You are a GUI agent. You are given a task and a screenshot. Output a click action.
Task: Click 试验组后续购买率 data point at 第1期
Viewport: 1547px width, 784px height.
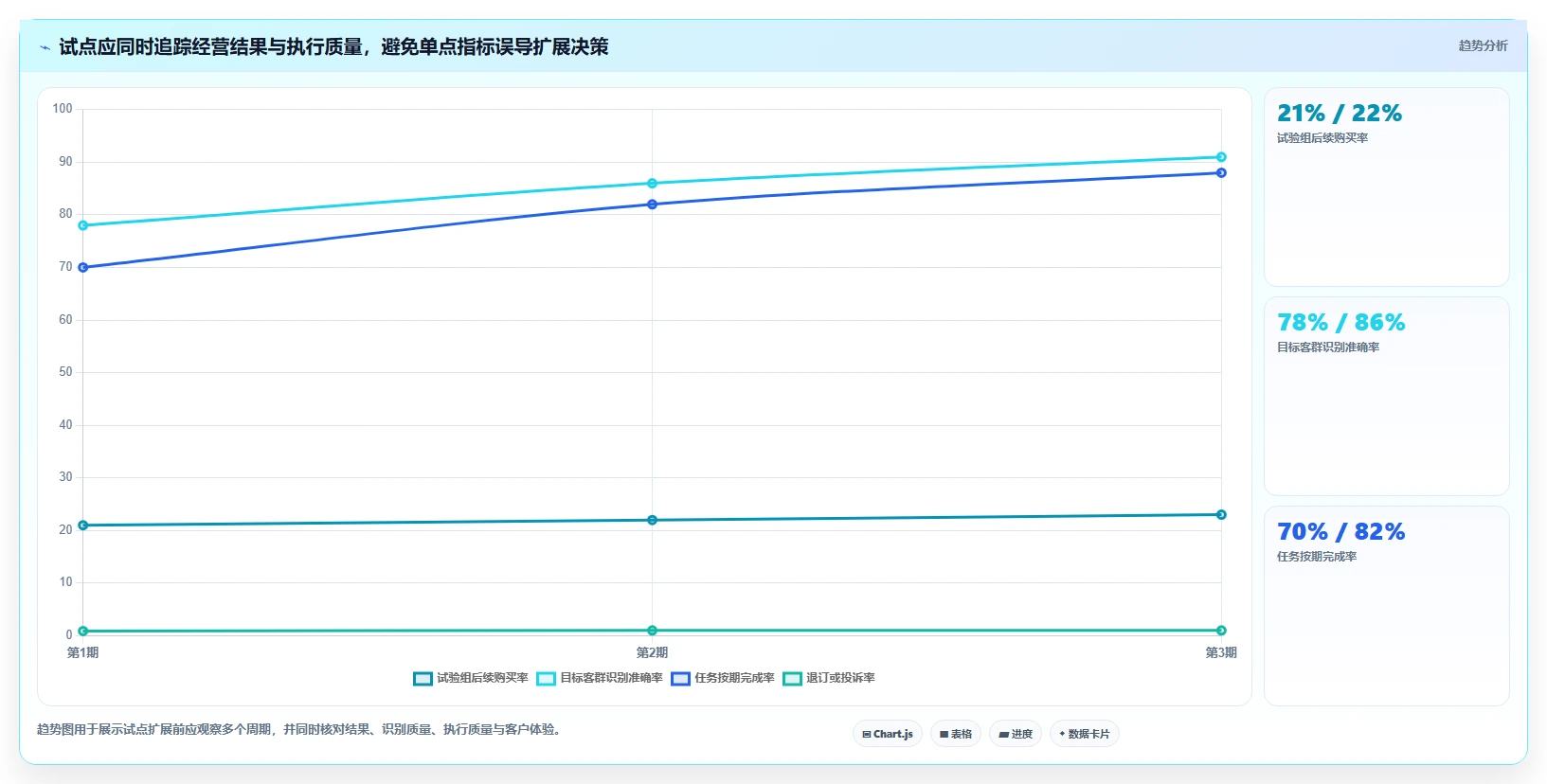pyautogui.click(x=83, y=526)
